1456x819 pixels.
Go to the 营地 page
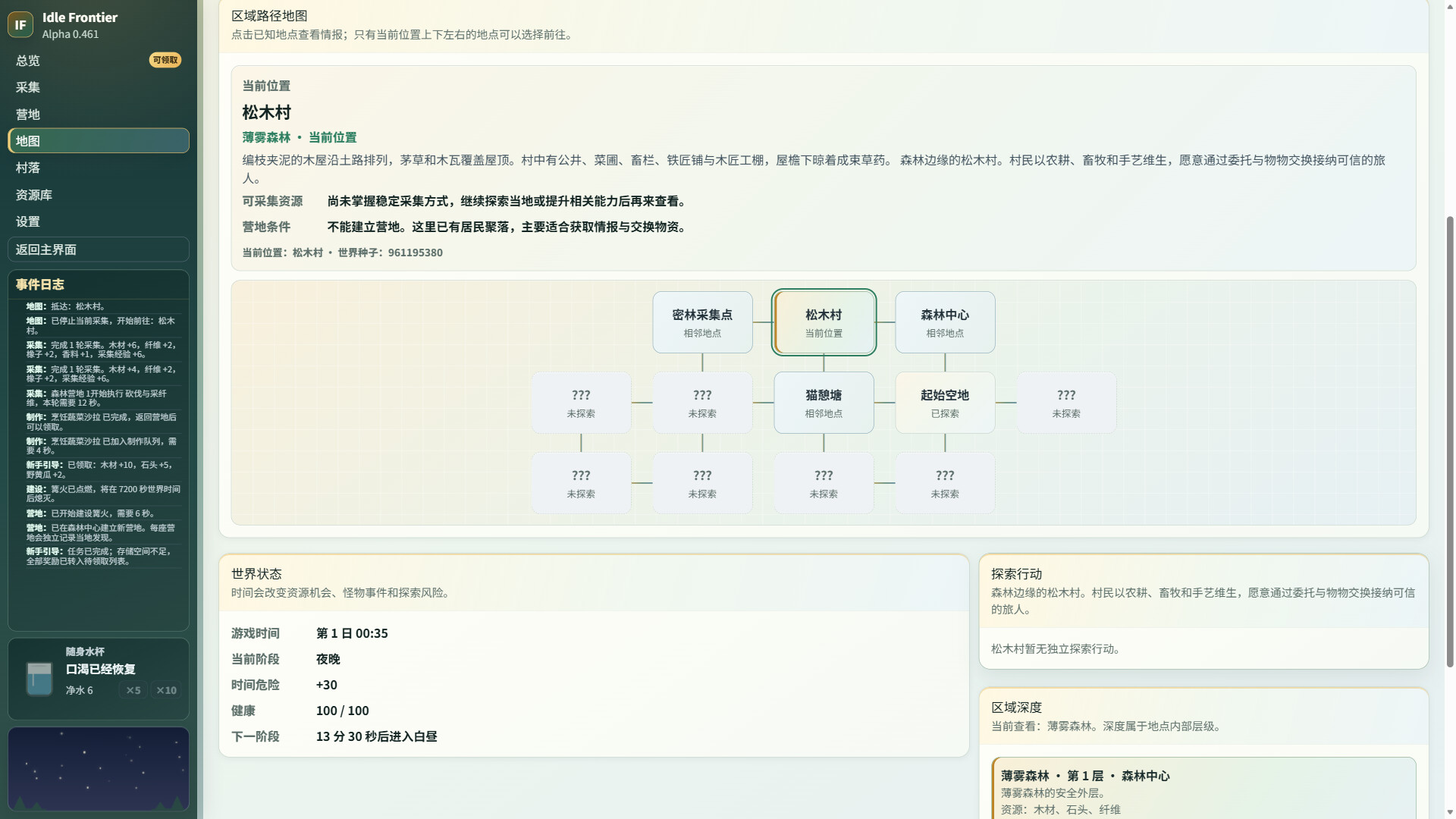point(99,114)
